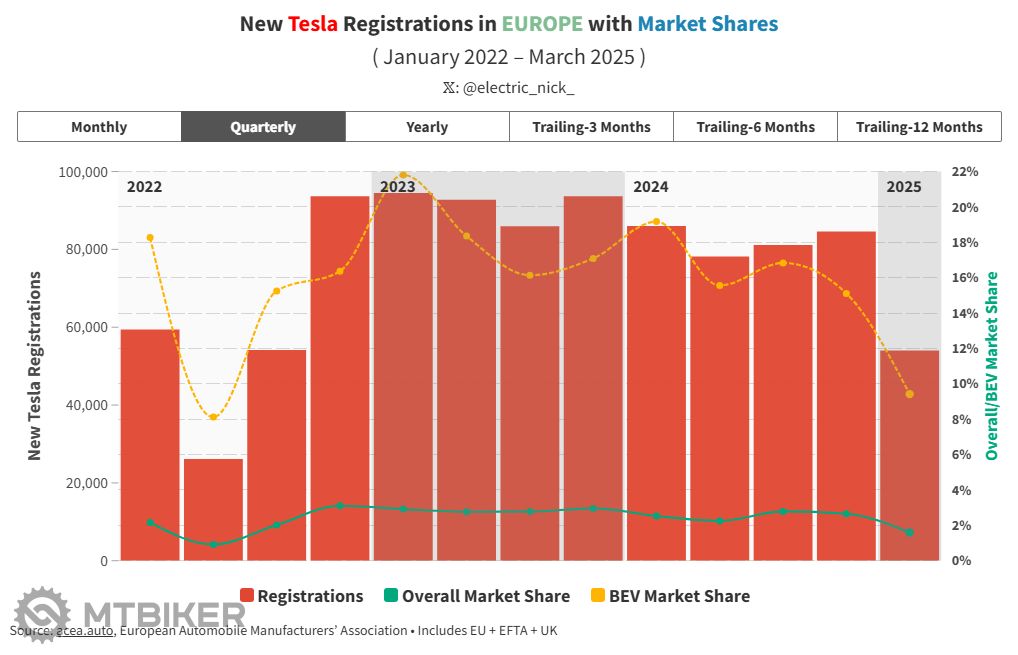Hide the Overall Market Share series

tap(485, 596)
